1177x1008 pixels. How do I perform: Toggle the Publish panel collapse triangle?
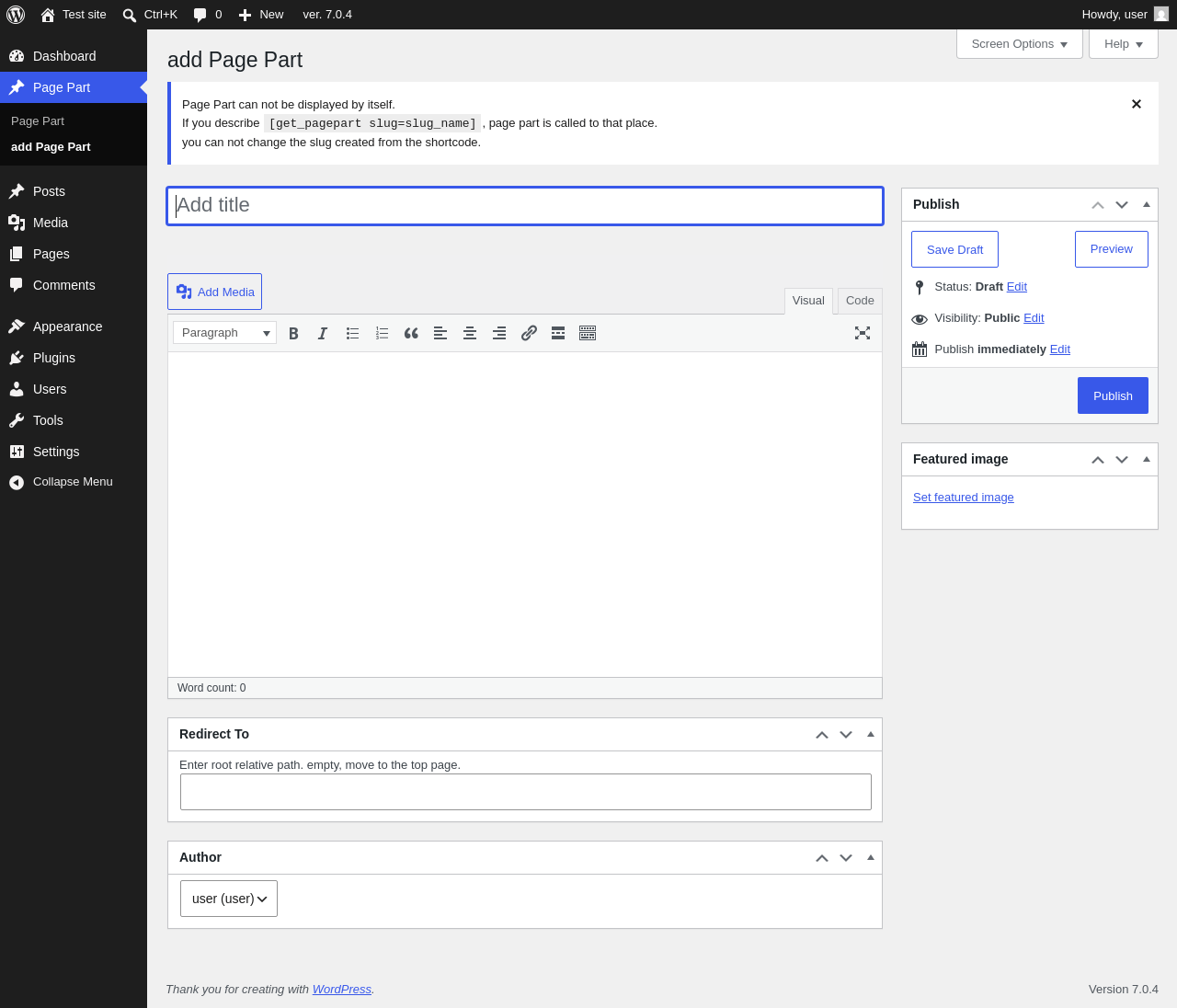[x=1147, y=204]
